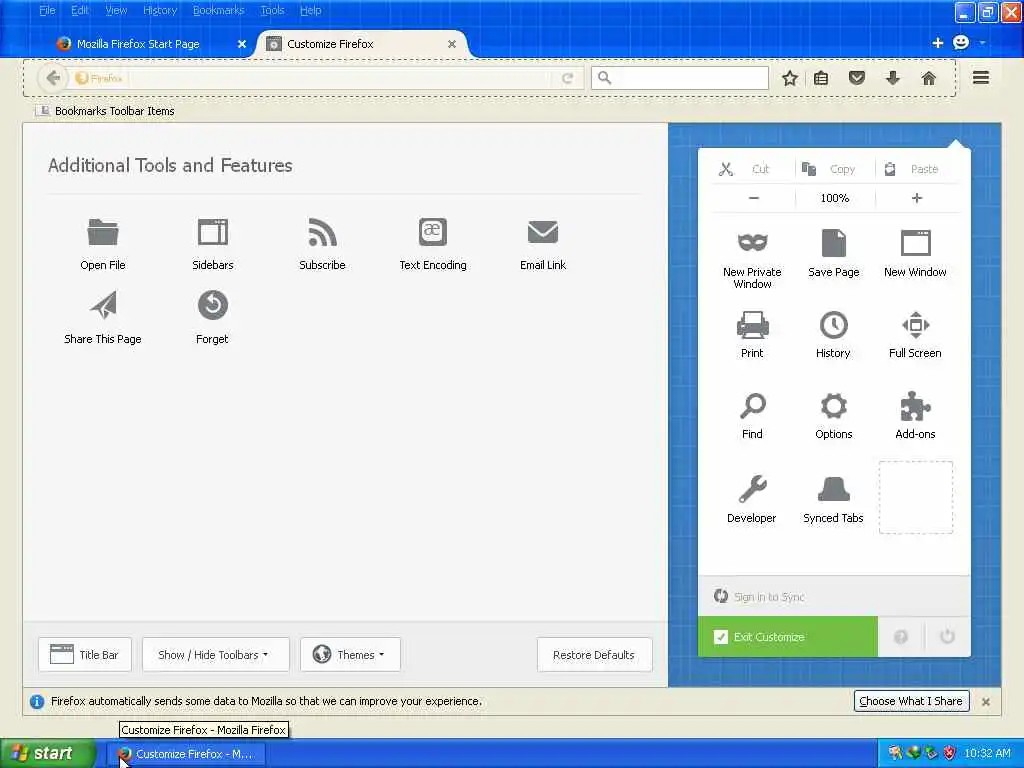
Task: Open the Downloads arrow icon
Action: (893, 78)
